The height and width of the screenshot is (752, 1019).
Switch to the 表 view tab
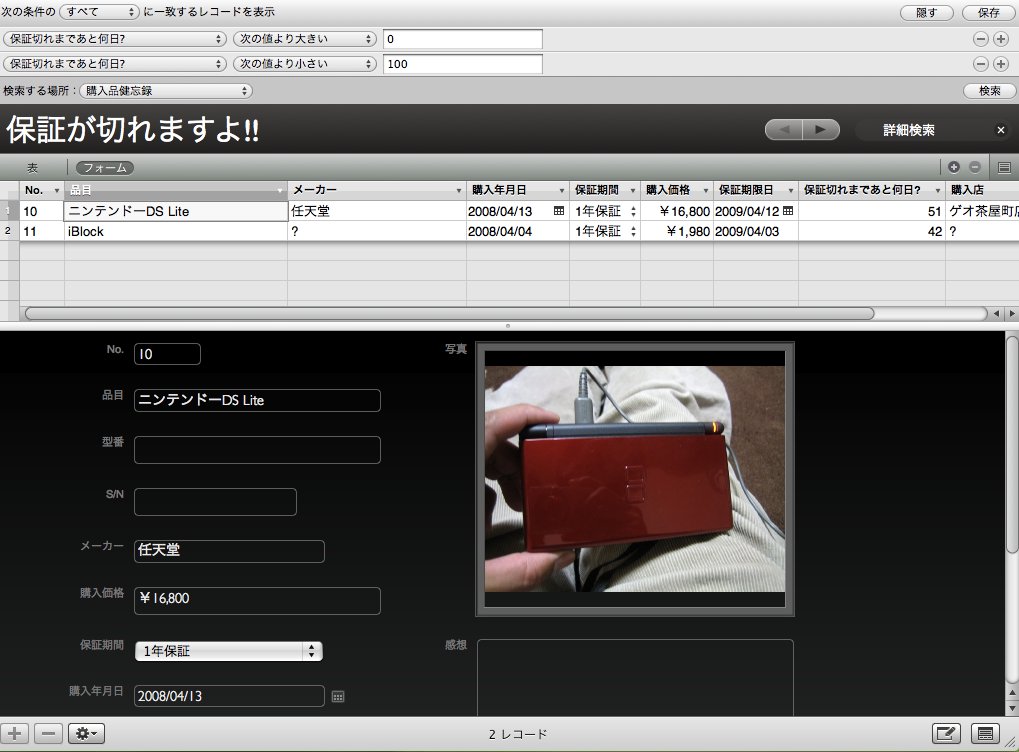32,168
